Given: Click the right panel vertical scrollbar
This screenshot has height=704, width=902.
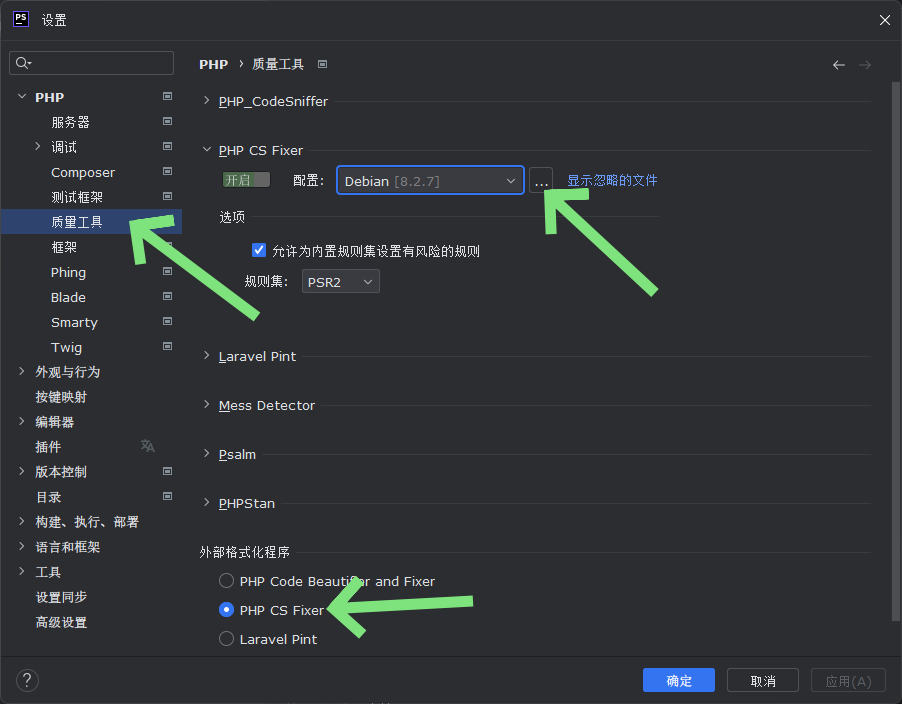Looking at the screenshot, I should click(896, 351).
